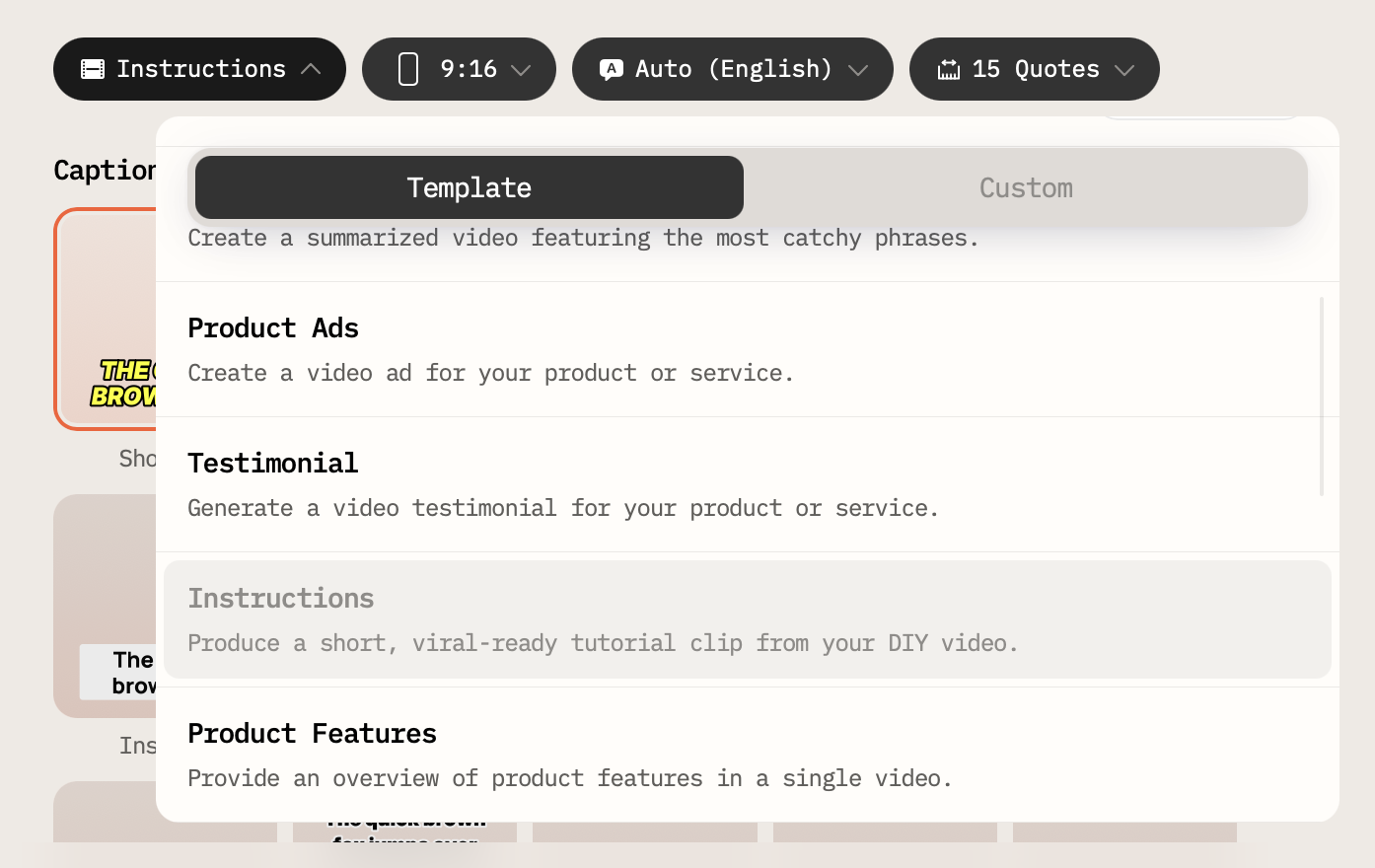1375x868 pixels.
Task: Select the yellow bold caption style thumbnail
Action: (x=106, y=319)
